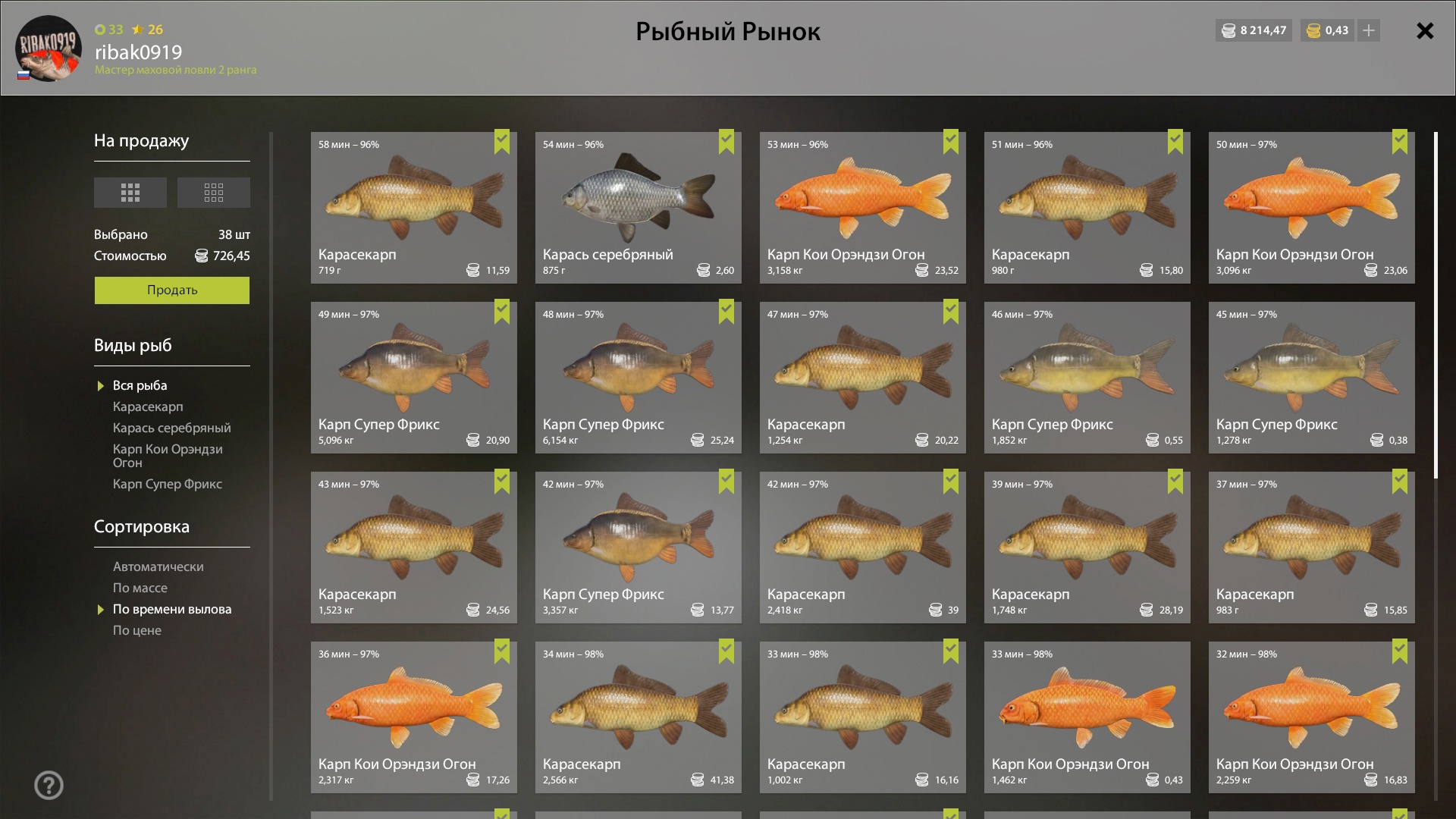Open the help question mark icon
Viewport: 1456px width, 819px height.
coord(49,785)
